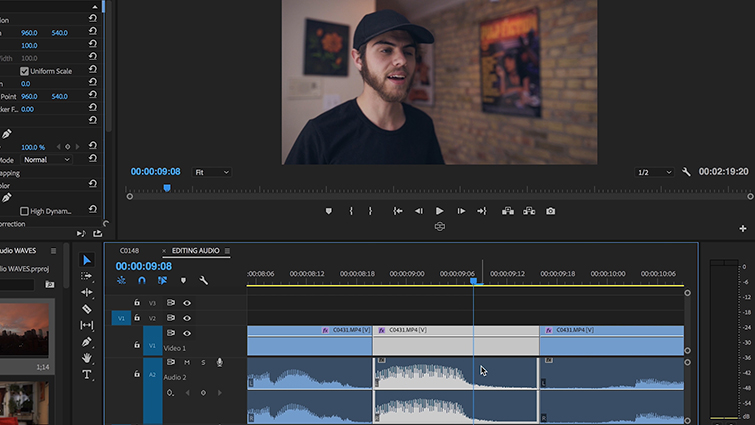
Task: Enable the High Dynamic Range checkbox
Action: click(25, 211)
